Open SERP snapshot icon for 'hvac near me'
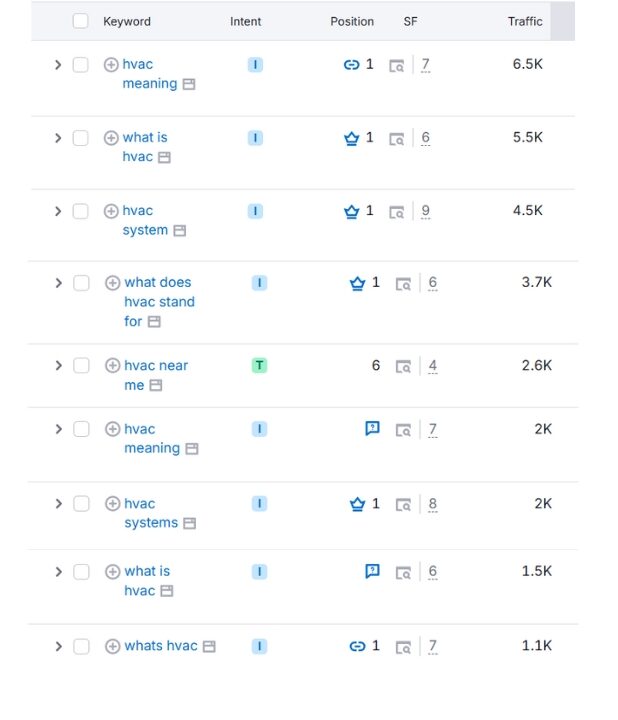Screen dimensions: 618x720 coord(403,366)
